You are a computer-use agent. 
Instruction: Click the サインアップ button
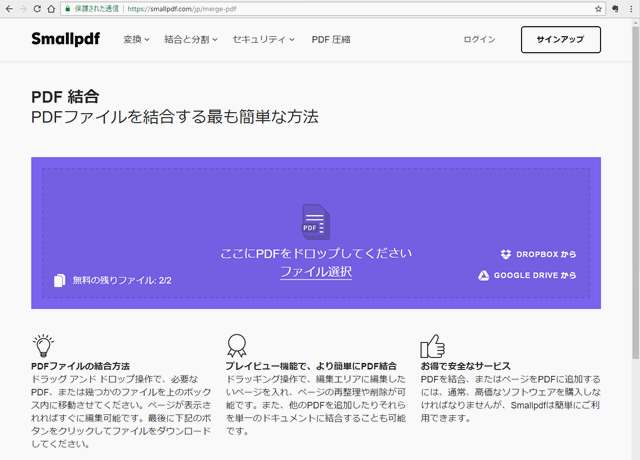click(x=560, y=40)
